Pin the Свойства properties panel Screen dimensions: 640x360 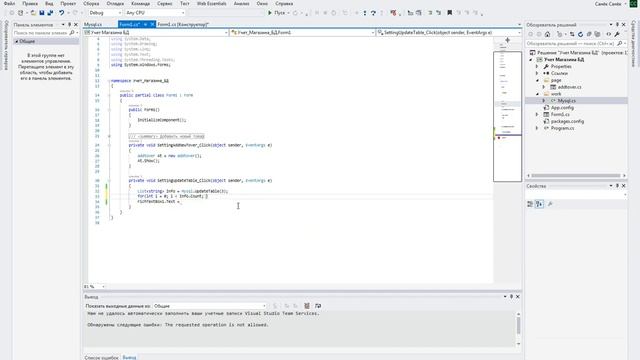tap(617, 186)
